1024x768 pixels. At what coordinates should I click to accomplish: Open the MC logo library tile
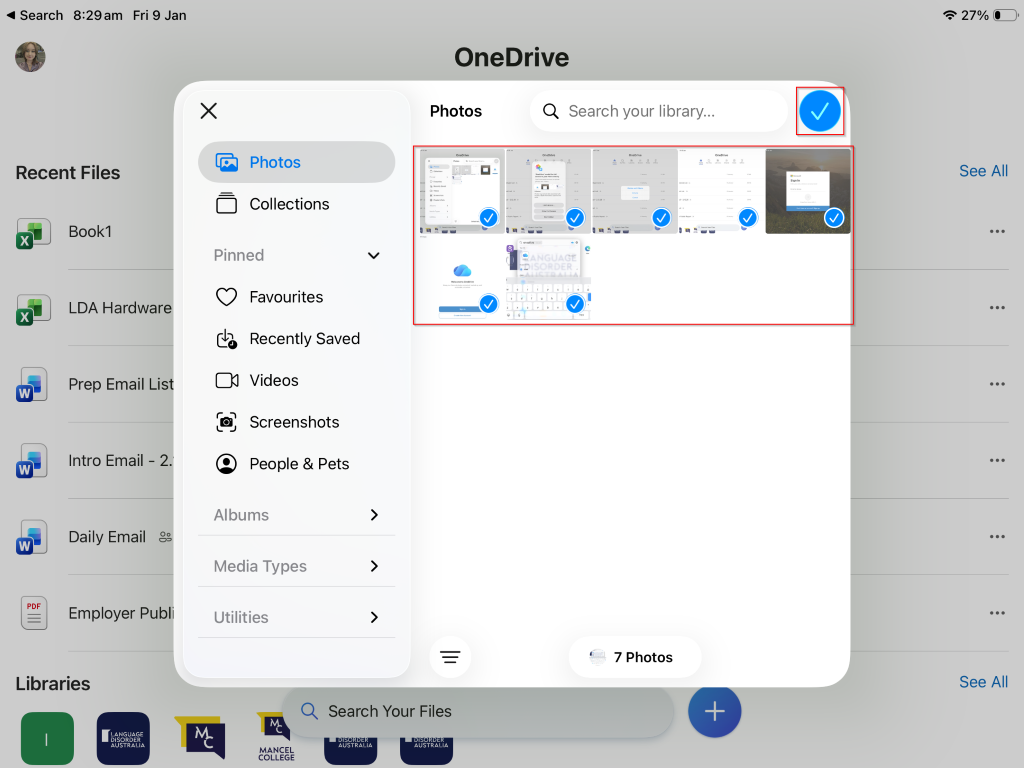(x=200, y=737)
